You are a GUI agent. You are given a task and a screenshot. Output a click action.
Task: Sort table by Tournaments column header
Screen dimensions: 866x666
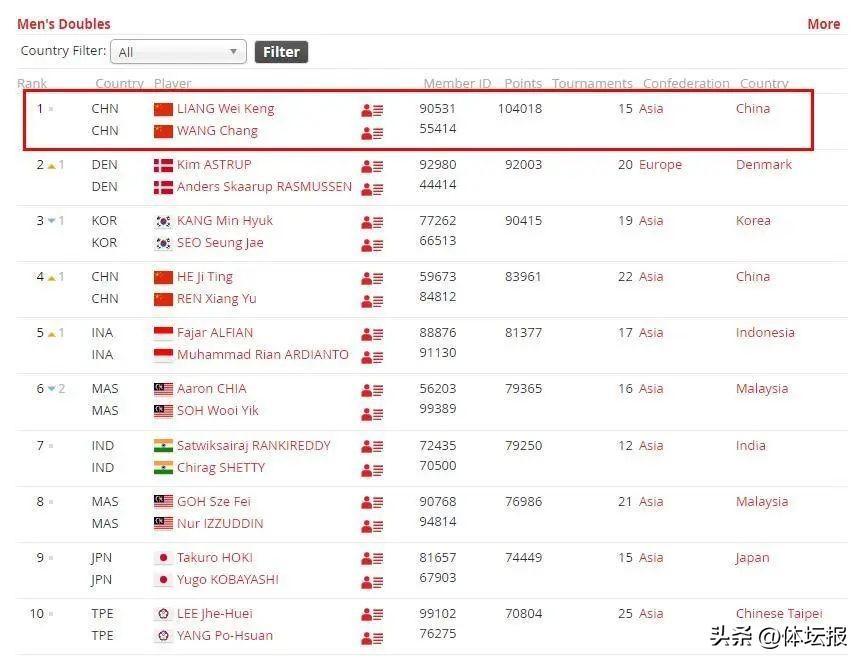pos(592,84)
